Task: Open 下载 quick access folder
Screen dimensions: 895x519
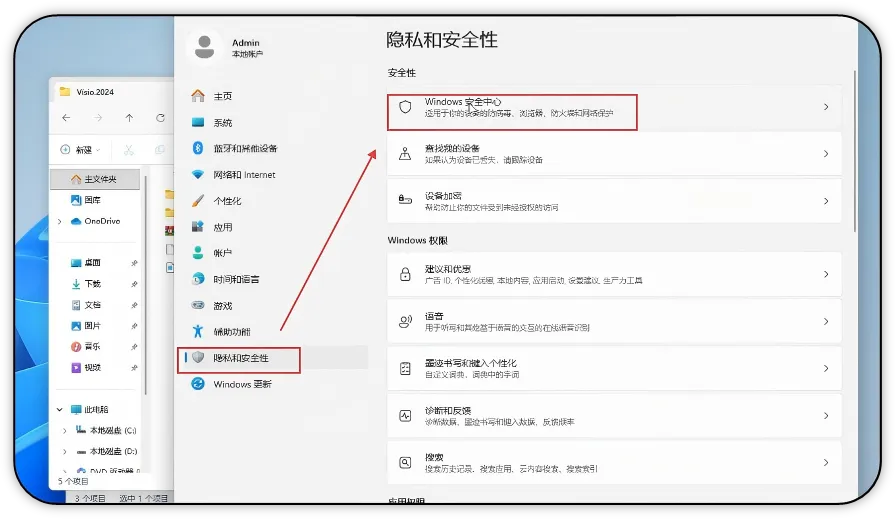Action: coord(86,284)
